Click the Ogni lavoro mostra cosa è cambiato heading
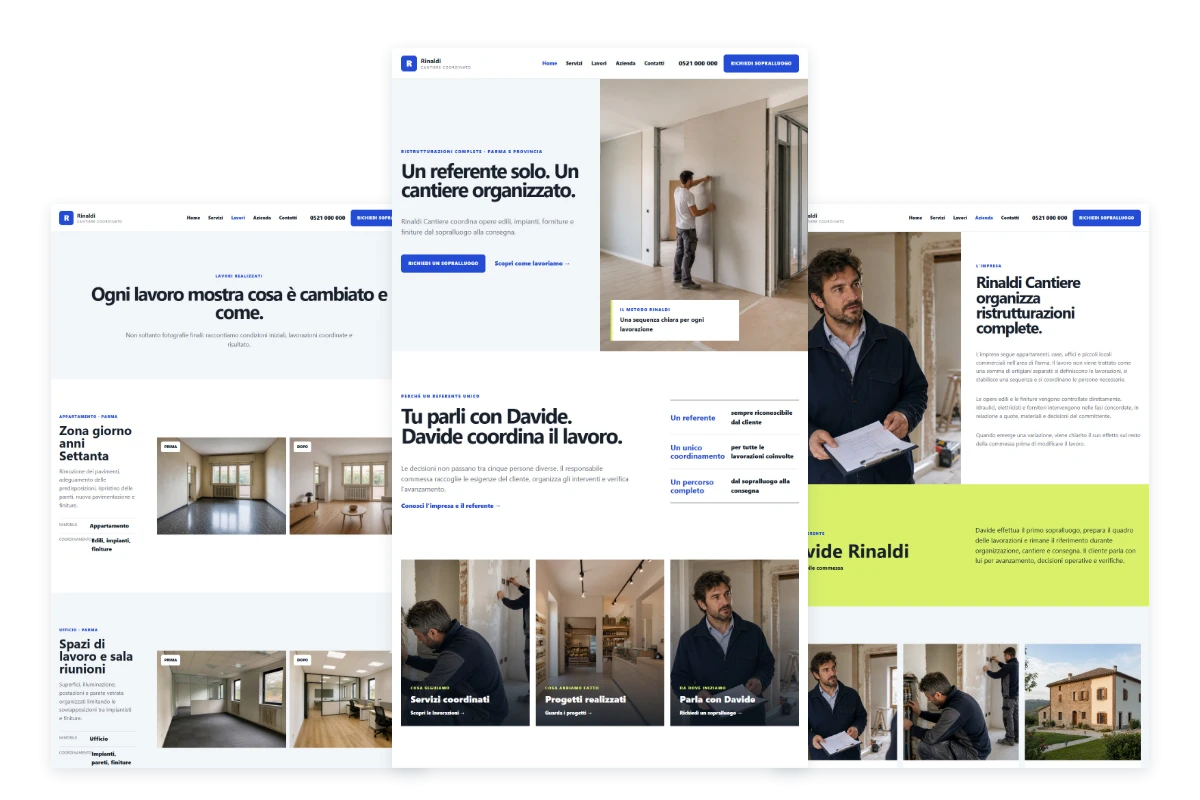The image size is (1200, 800). tap(239, 303)
